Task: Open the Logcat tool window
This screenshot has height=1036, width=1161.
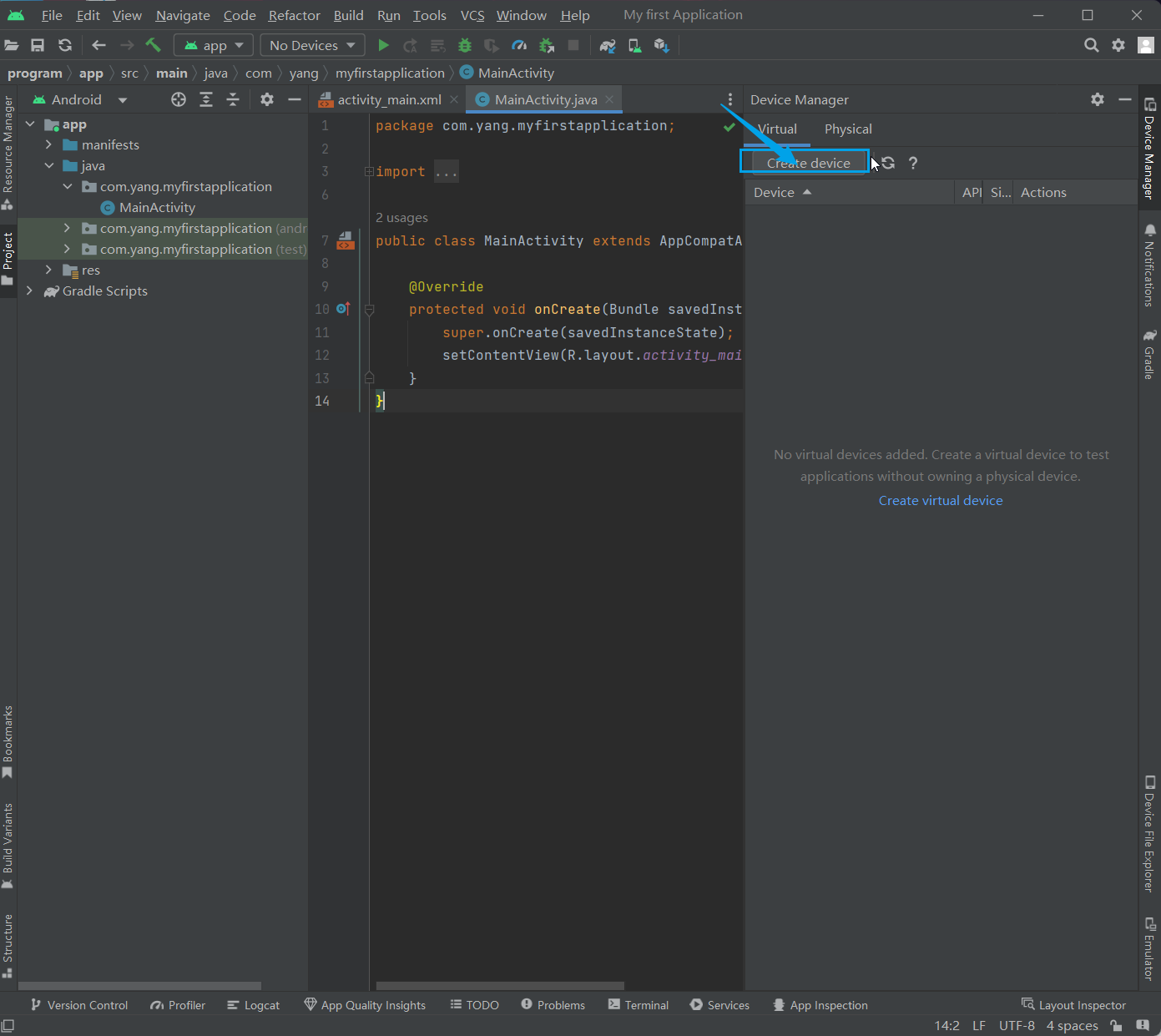Action: click(253, 1005)
